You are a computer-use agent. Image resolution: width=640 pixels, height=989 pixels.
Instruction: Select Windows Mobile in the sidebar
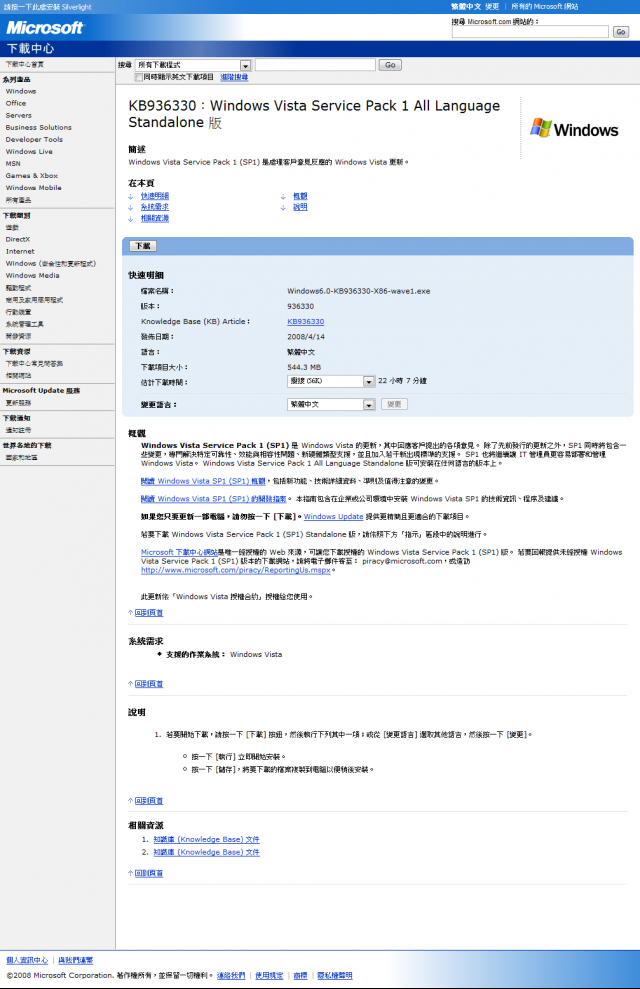pyautogui.click(x=33, y=187)
